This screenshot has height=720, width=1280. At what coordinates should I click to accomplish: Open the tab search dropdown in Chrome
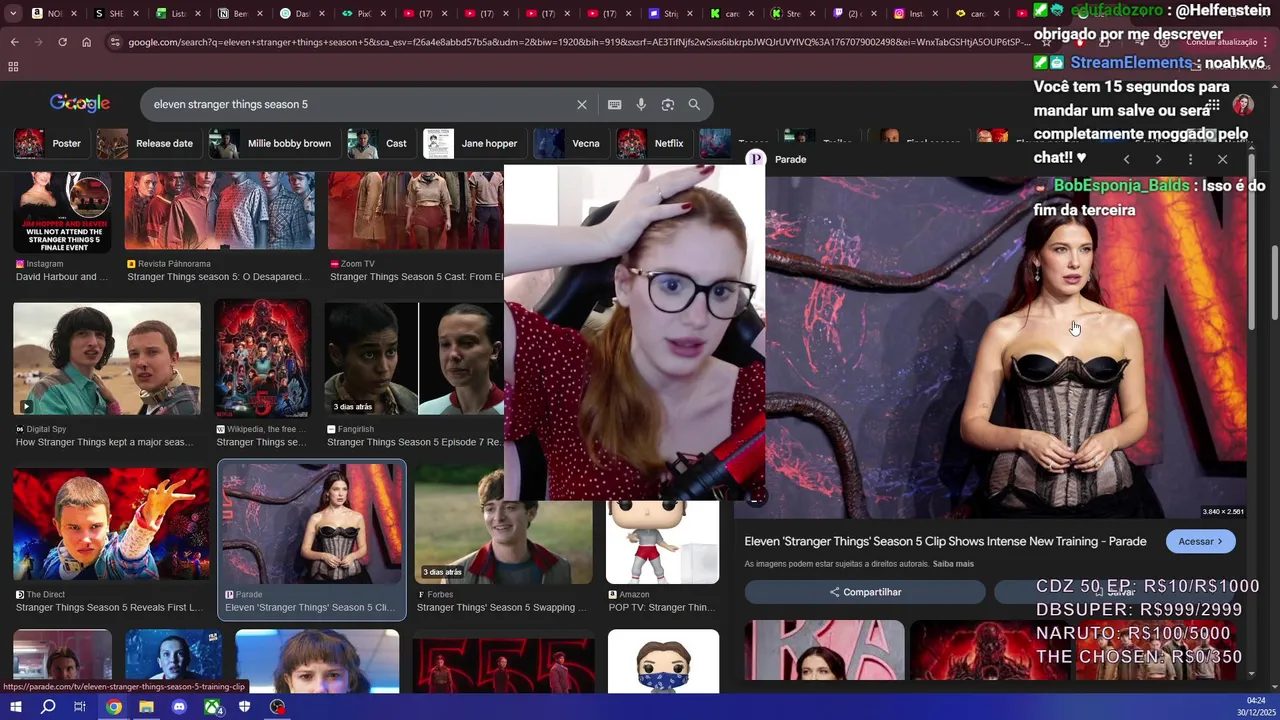click(x=13, y=14)
